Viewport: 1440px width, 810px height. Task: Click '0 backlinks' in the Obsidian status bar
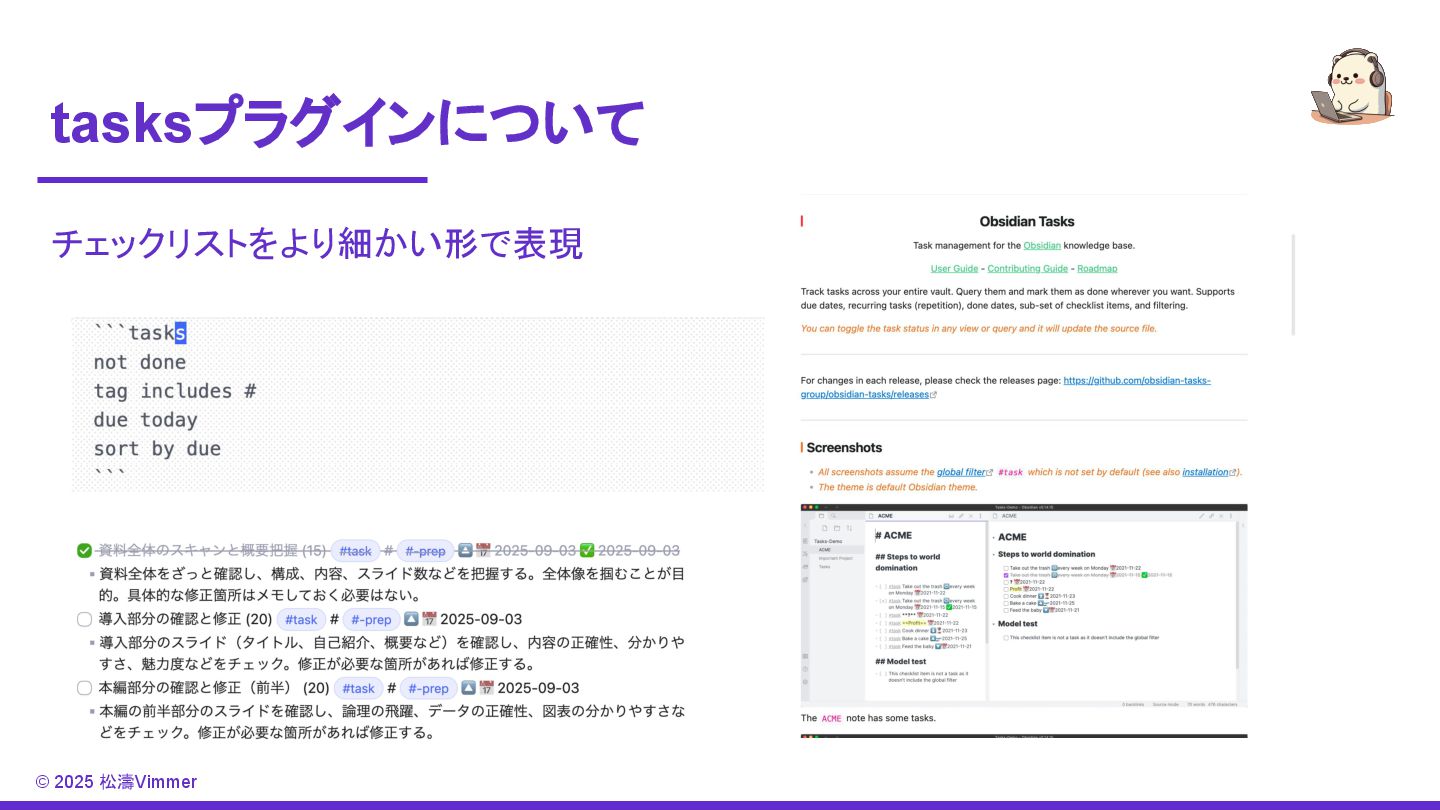(1133, 704)
